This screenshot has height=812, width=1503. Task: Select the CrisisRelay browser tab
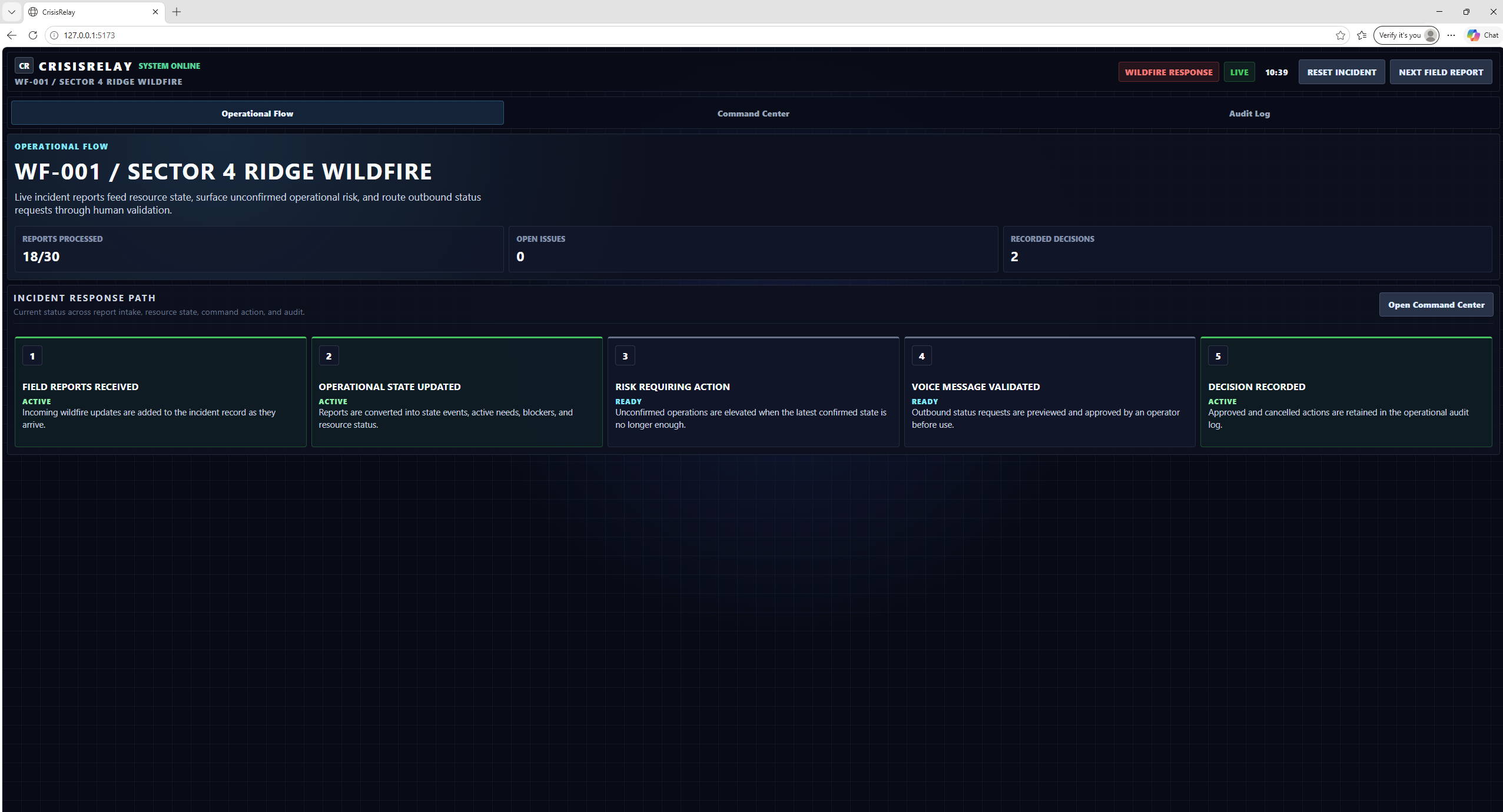click(x=94, y=12)
